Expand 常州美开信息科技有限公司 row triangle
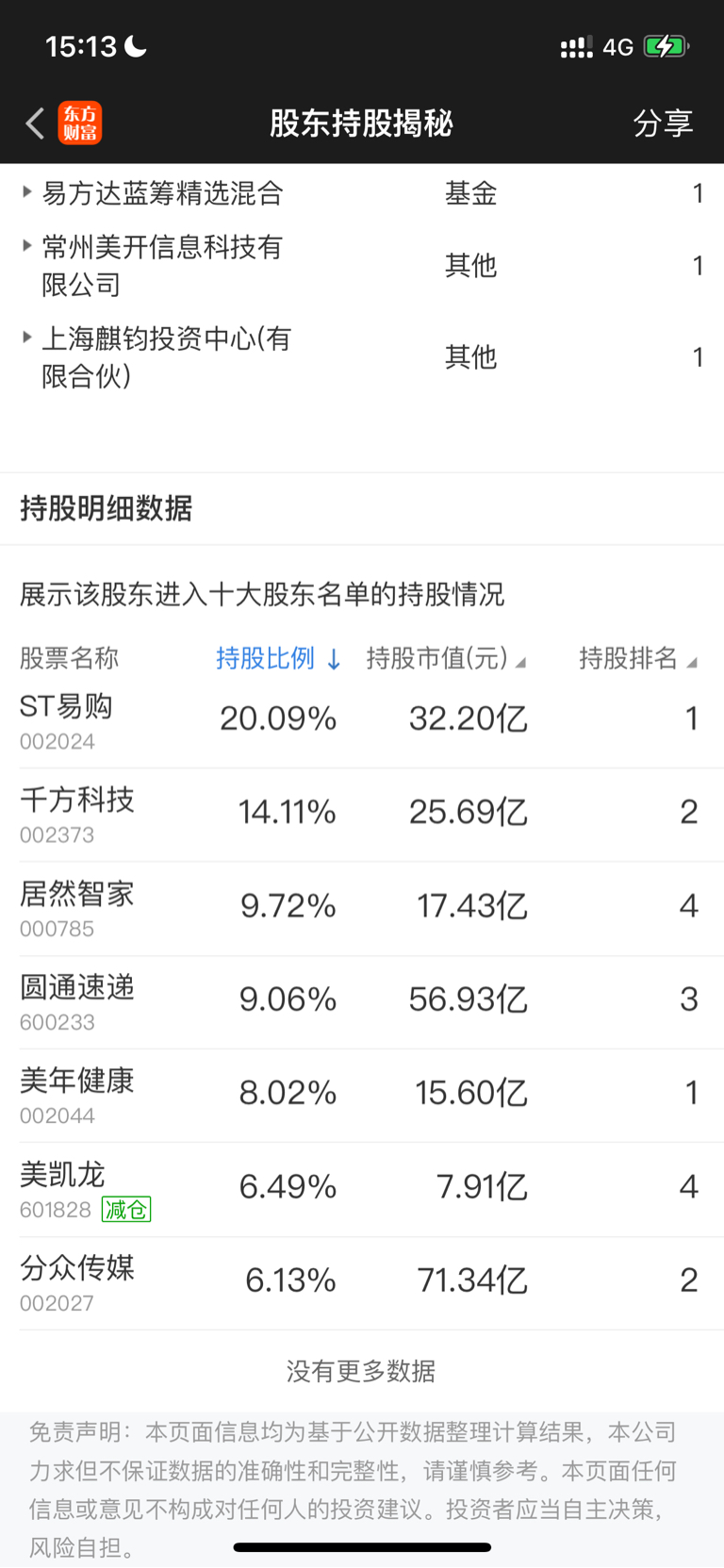The width and height of the screenshot is (724, 1568). 26,246
